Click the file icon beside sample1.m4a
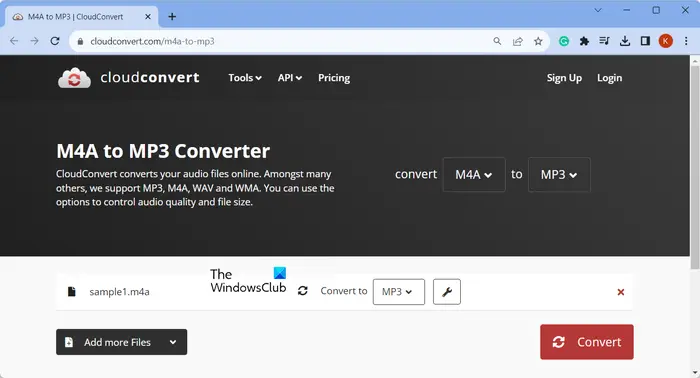The height and width of the screenshot is (378, 700). click(71, 292)
